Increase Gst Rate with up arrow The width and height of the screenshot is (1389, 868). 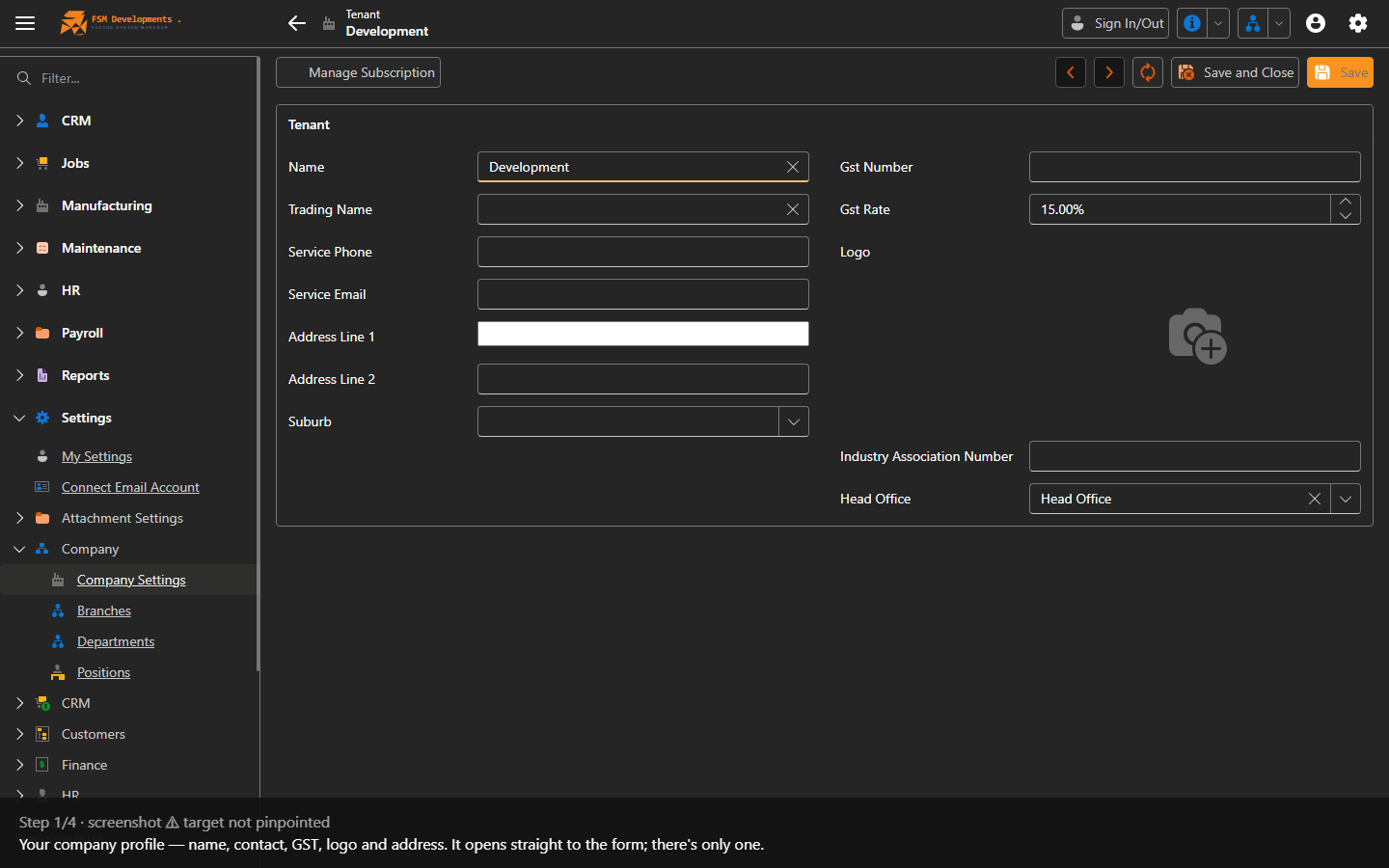click(1346, 202)
